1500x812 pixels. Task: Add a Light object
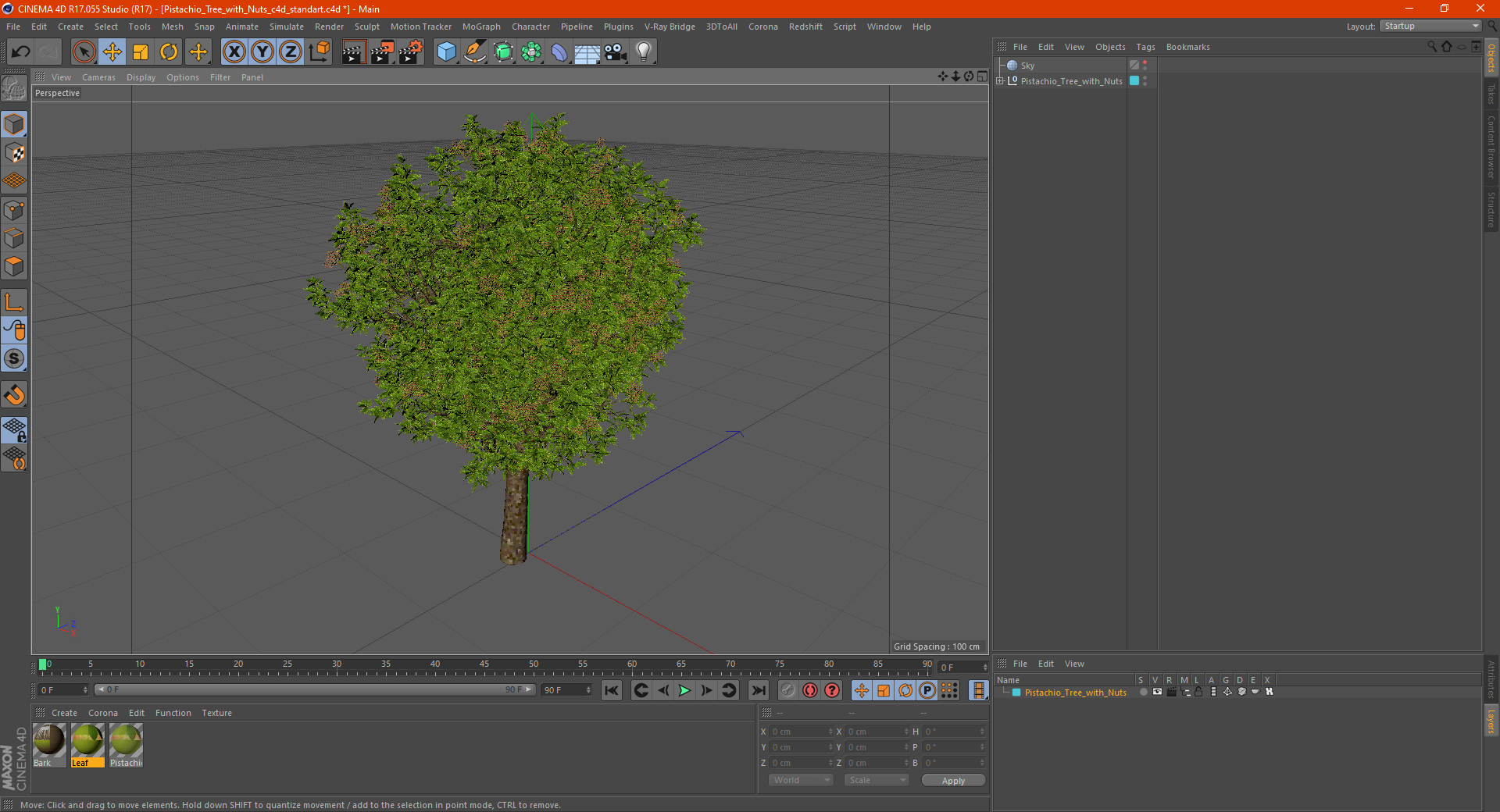click(644, 52)
